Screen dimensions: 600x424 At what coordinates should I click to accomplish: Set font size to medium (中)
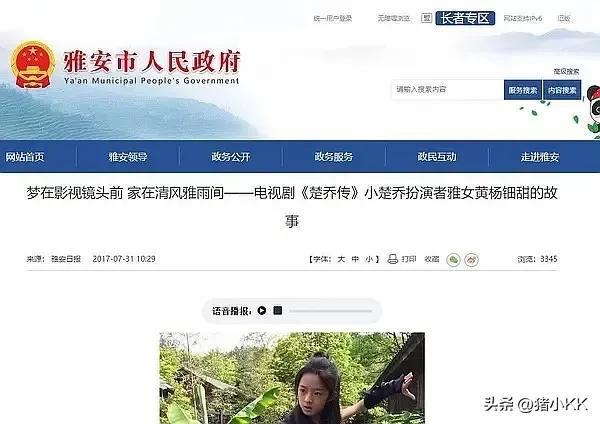coord(355,259)
